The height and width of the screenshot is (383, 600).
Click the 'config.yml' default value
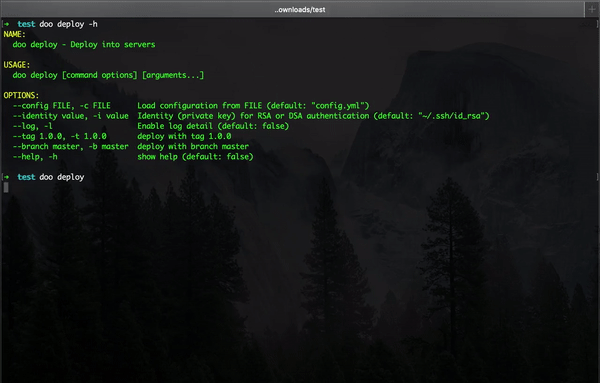(x=338, y=106)
